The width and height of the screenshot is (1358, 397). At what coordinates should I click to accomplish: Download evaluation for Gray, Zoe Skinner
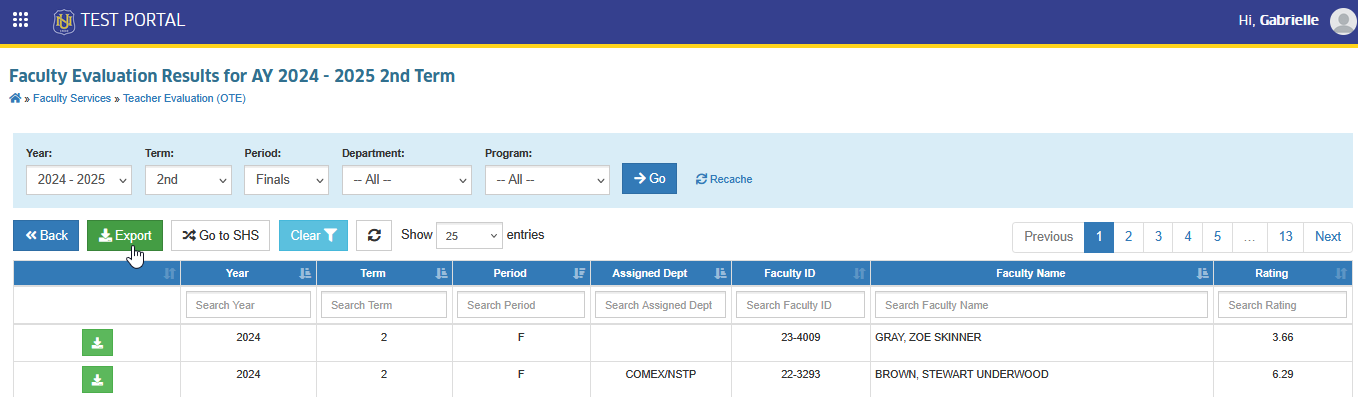97,343
